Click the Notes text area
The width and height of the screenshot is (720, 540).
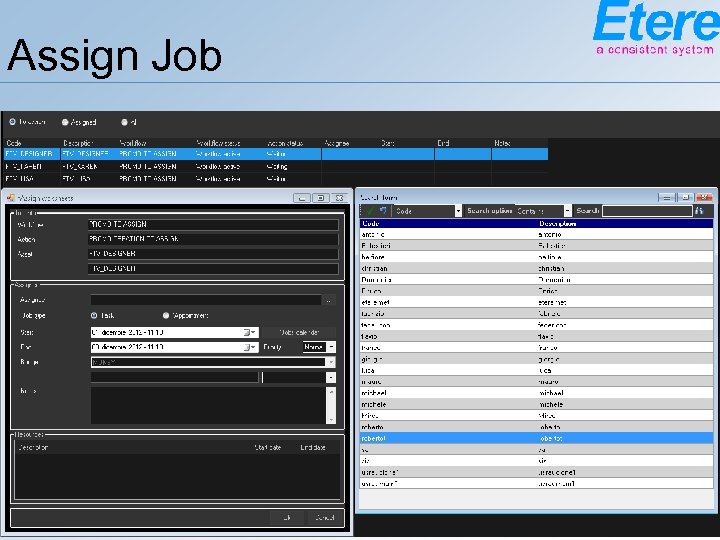(208, 405)
